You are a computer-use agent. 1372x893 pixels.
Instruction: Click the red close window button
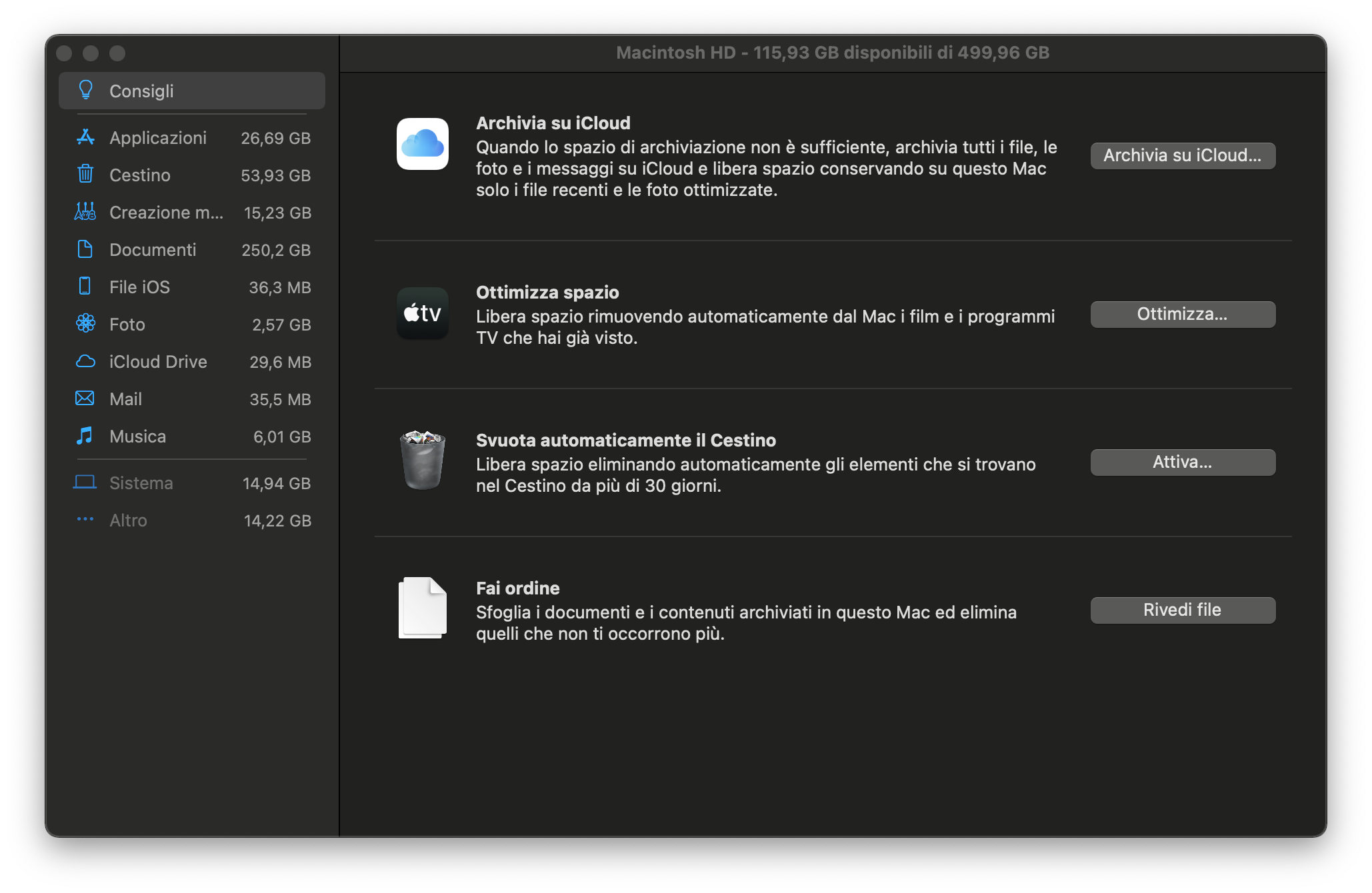pyautogui.click(x=64, y=53)
